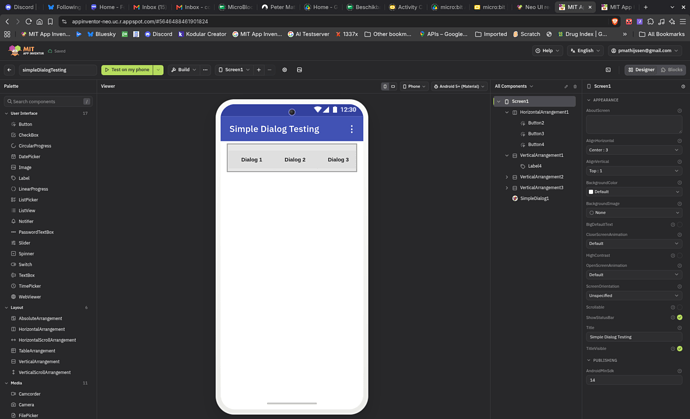This screenshot has width=690, height=419.
Task: Click the help icon next to ScreenOrientation
Action: [679, 287]
